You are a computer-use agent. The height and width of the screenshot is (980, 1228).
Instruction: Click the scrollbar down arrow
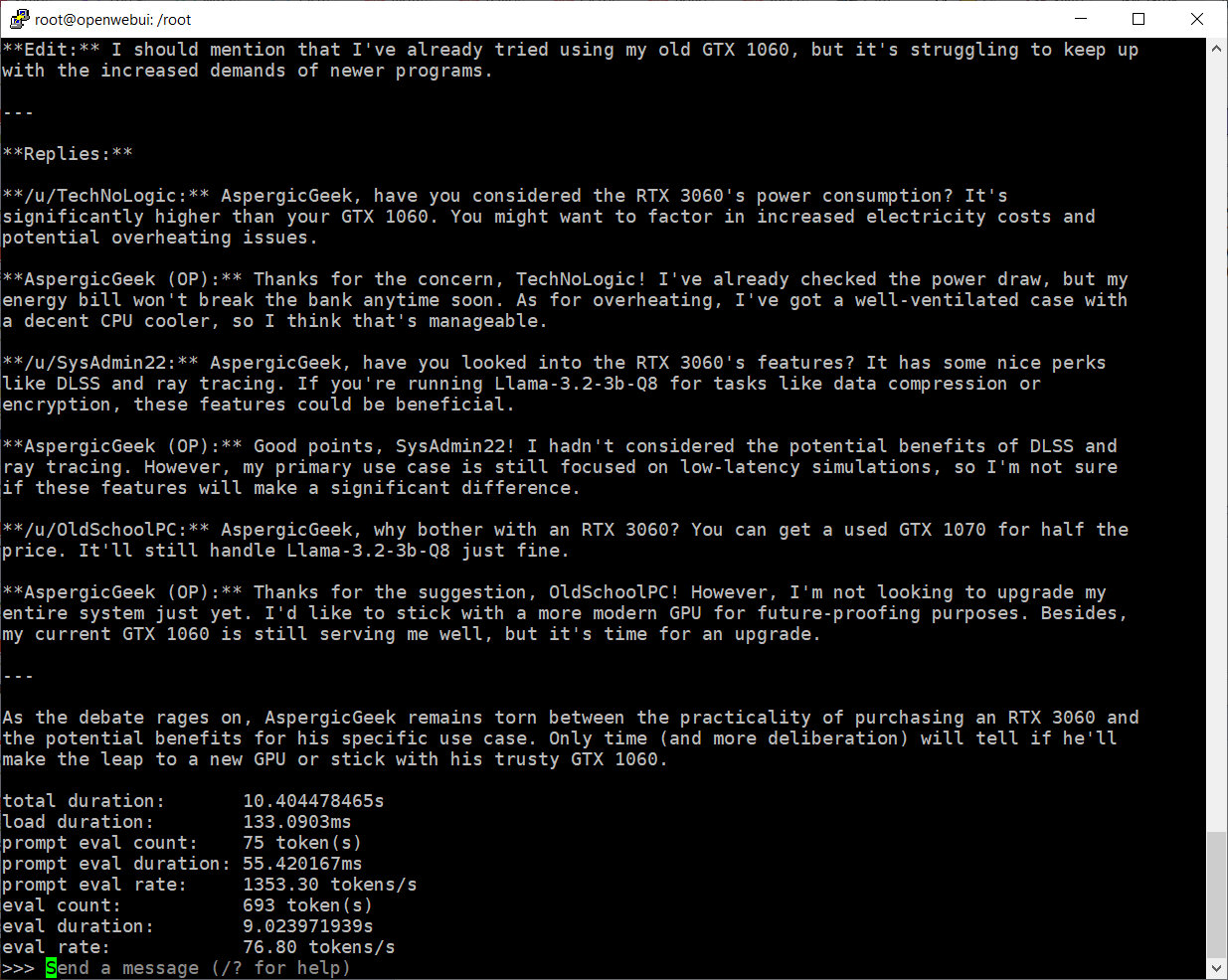1216,968
